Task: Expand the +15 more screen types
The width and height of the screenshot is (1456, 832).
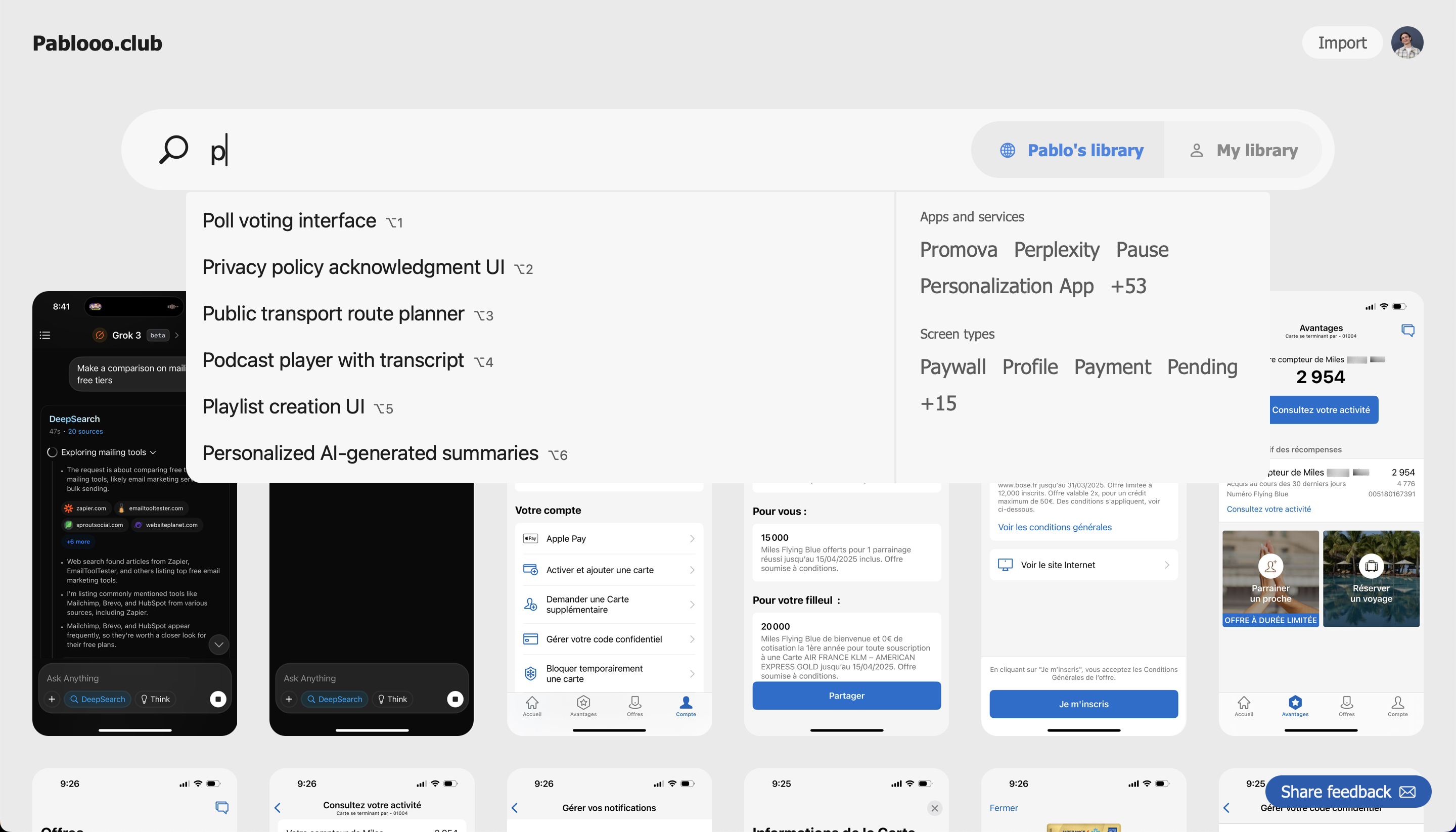Action: pyautogui.click(x=938, y=403)
